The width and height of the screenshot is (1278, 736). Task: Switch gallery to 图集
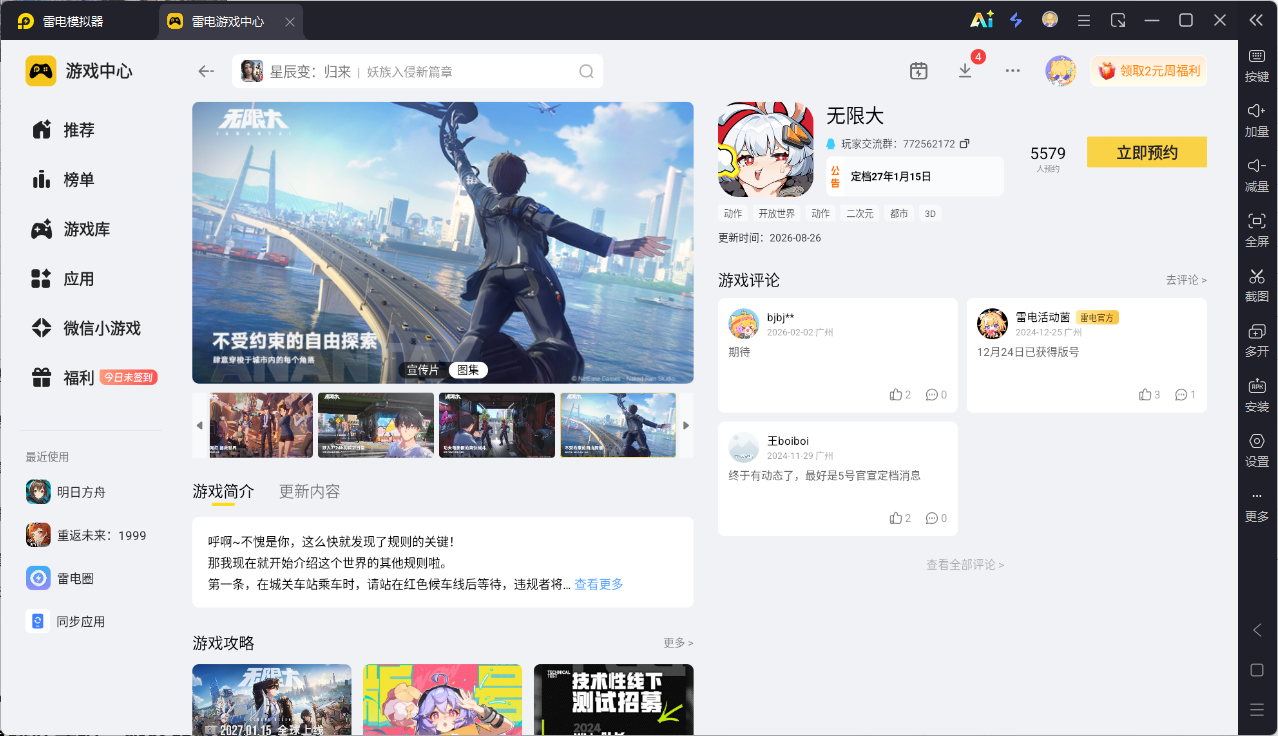467,370
